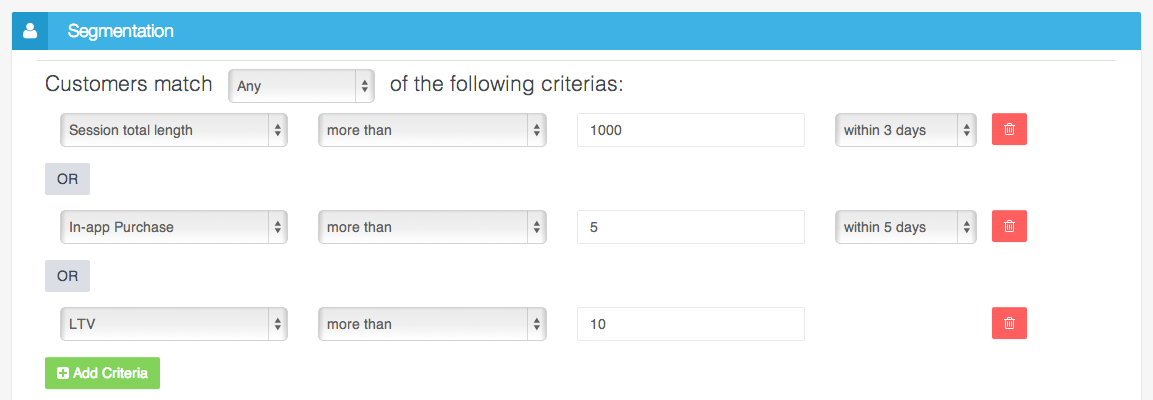
Task: Open the In-app Purchase metric dropdown
Action: (x=174, y=227)
